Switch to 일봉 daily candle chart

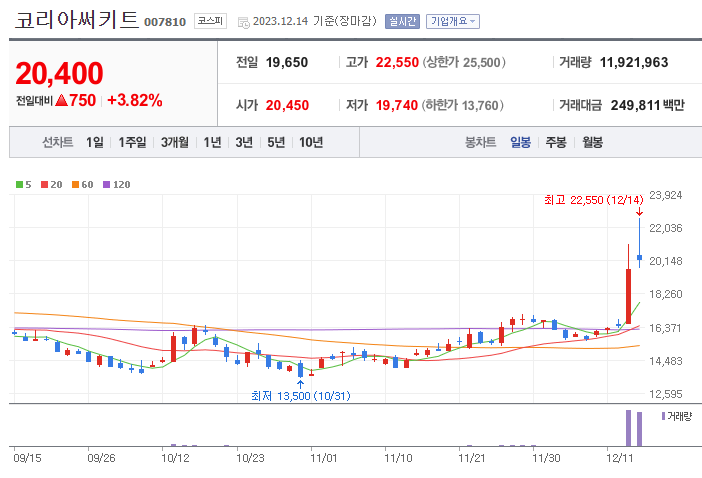[520, 142]
